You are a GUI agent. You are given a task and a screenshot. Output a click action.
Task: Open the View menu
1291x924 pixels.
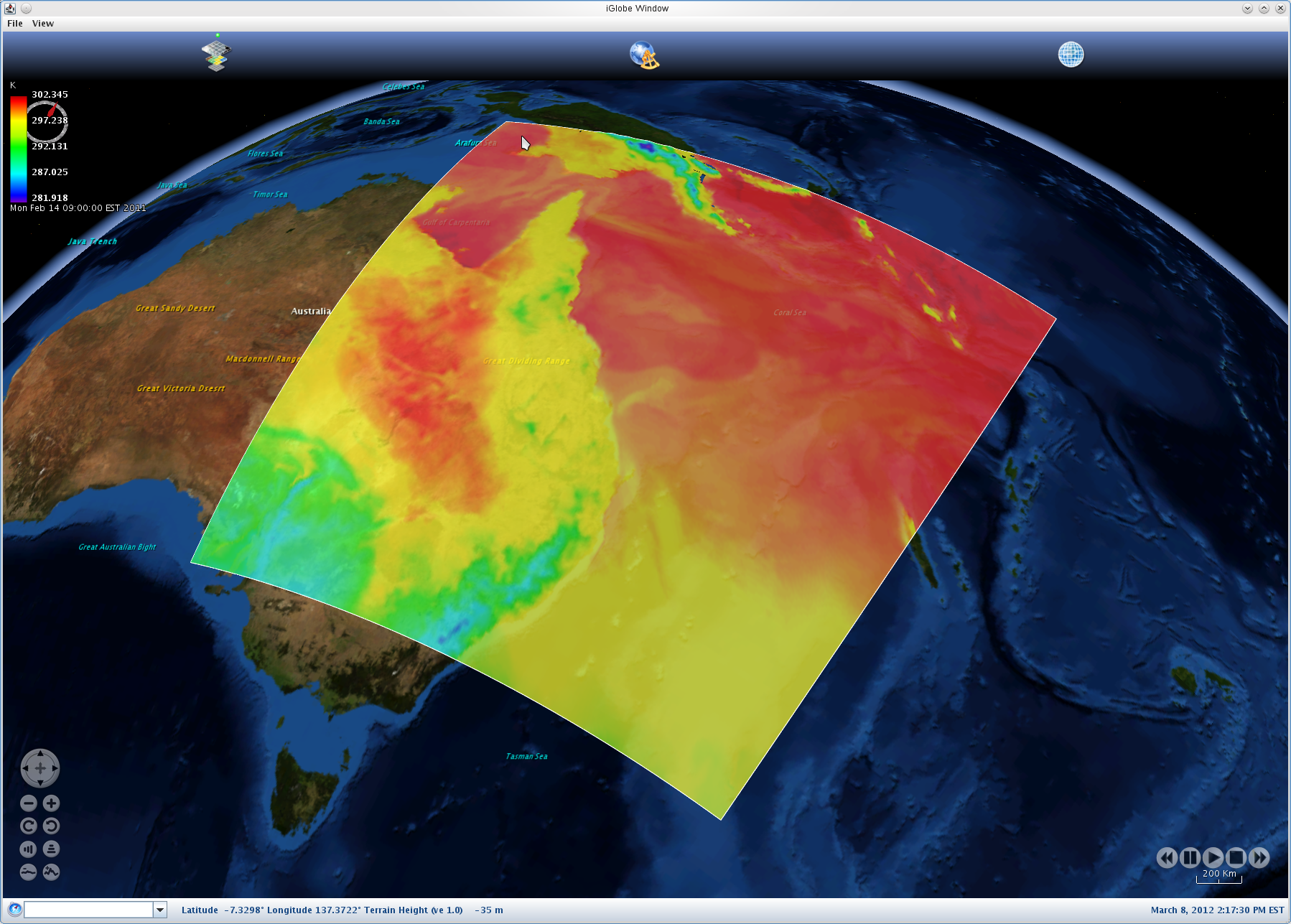tap(43, 24)
